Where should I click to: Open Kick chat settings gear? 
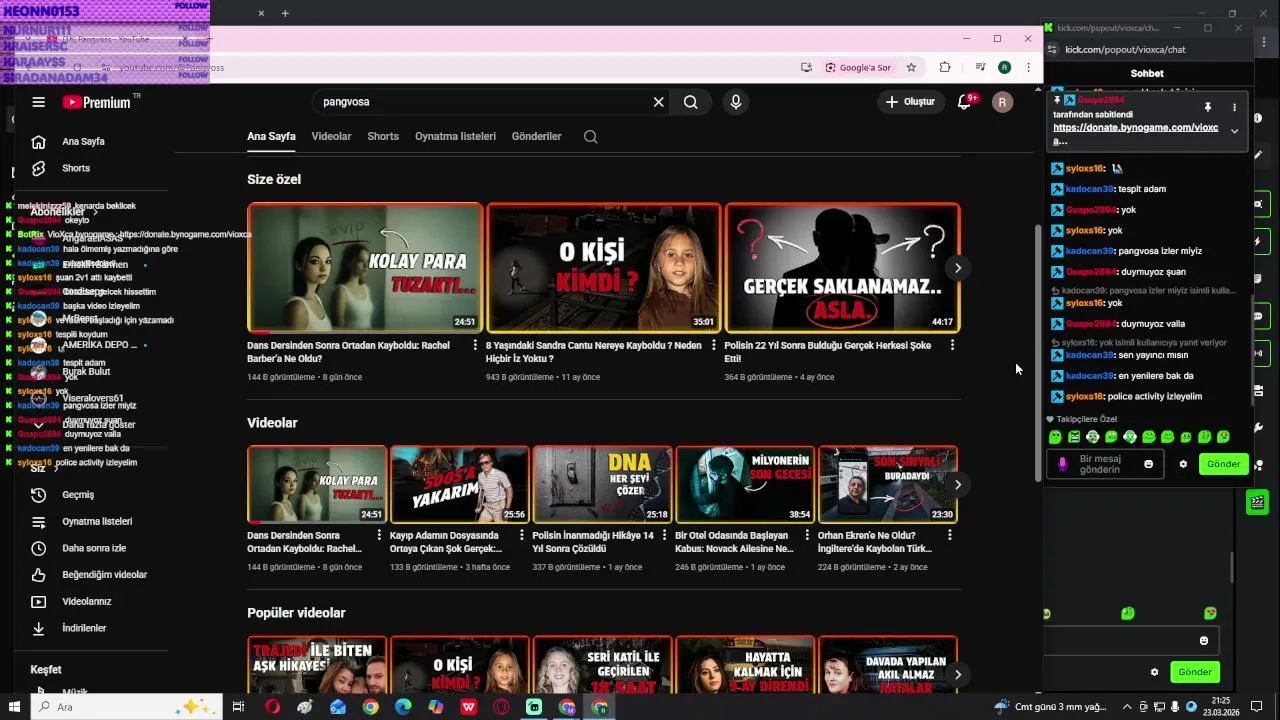click(1183, 464)
